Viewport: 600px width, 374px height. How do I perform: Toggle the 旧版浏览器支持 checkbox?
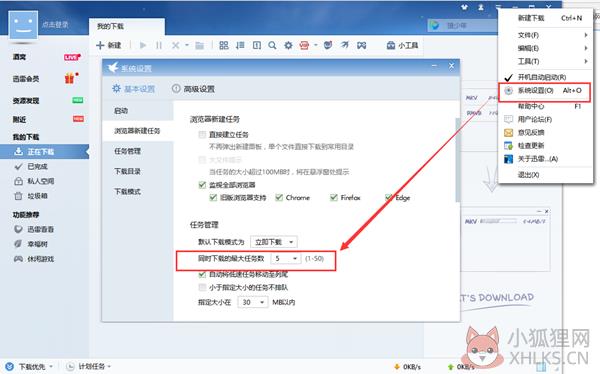[x=213, y=198]
